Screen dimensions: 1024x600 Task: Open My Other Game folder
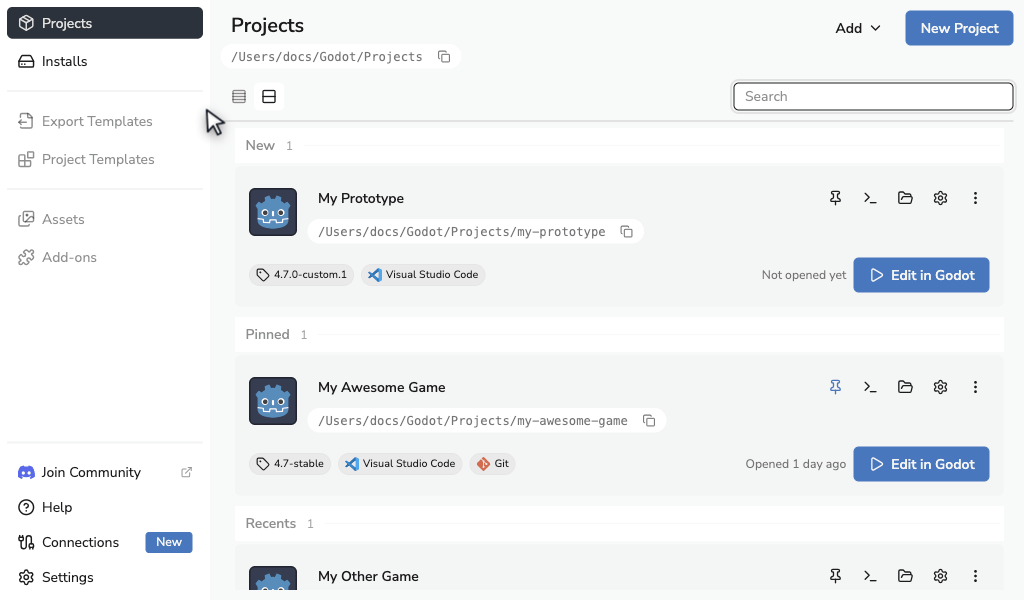(905, 576)
